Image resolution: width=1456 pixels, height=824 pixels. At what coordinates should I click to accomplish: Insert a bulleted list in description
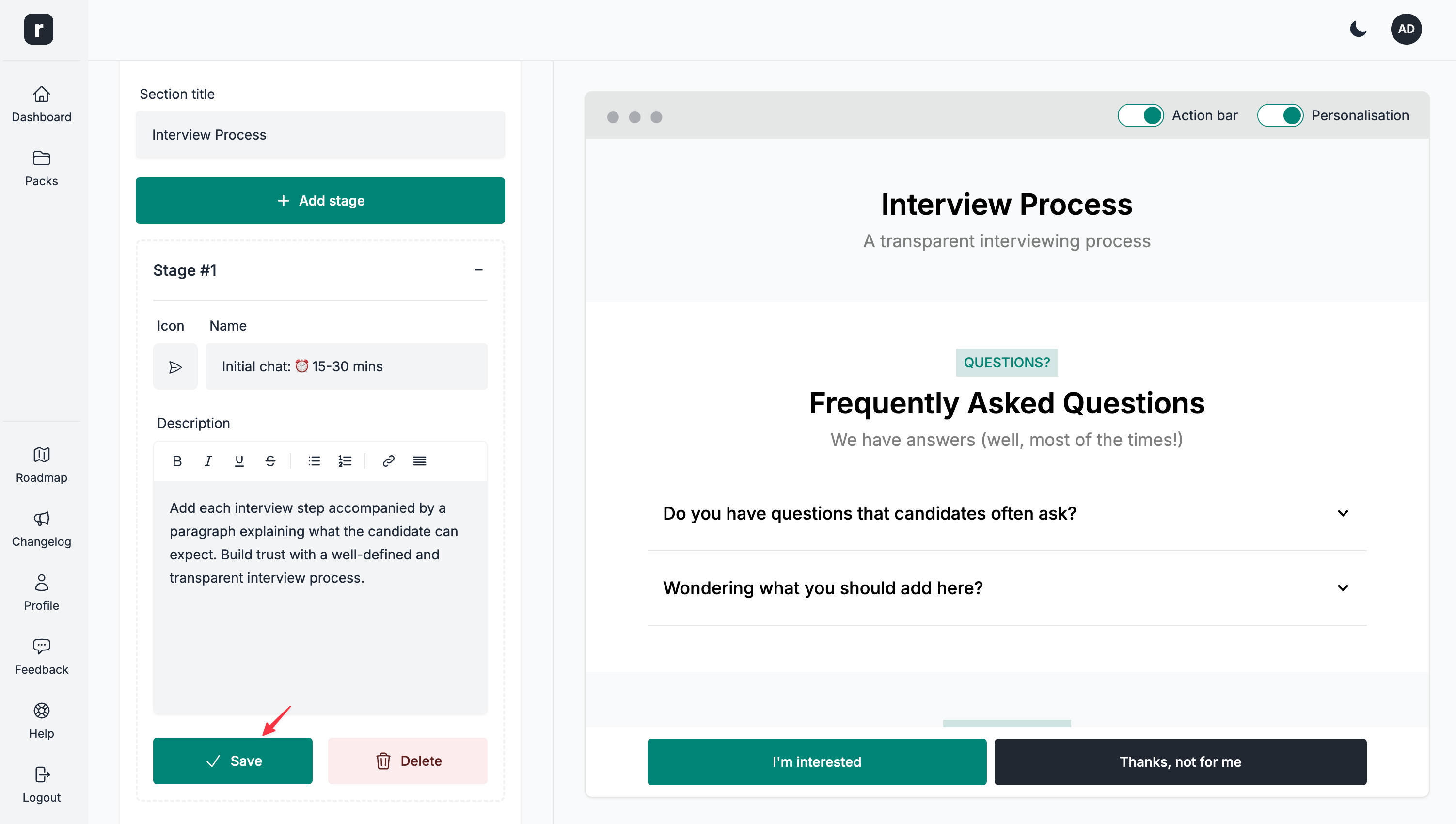(x=314, y=460)
